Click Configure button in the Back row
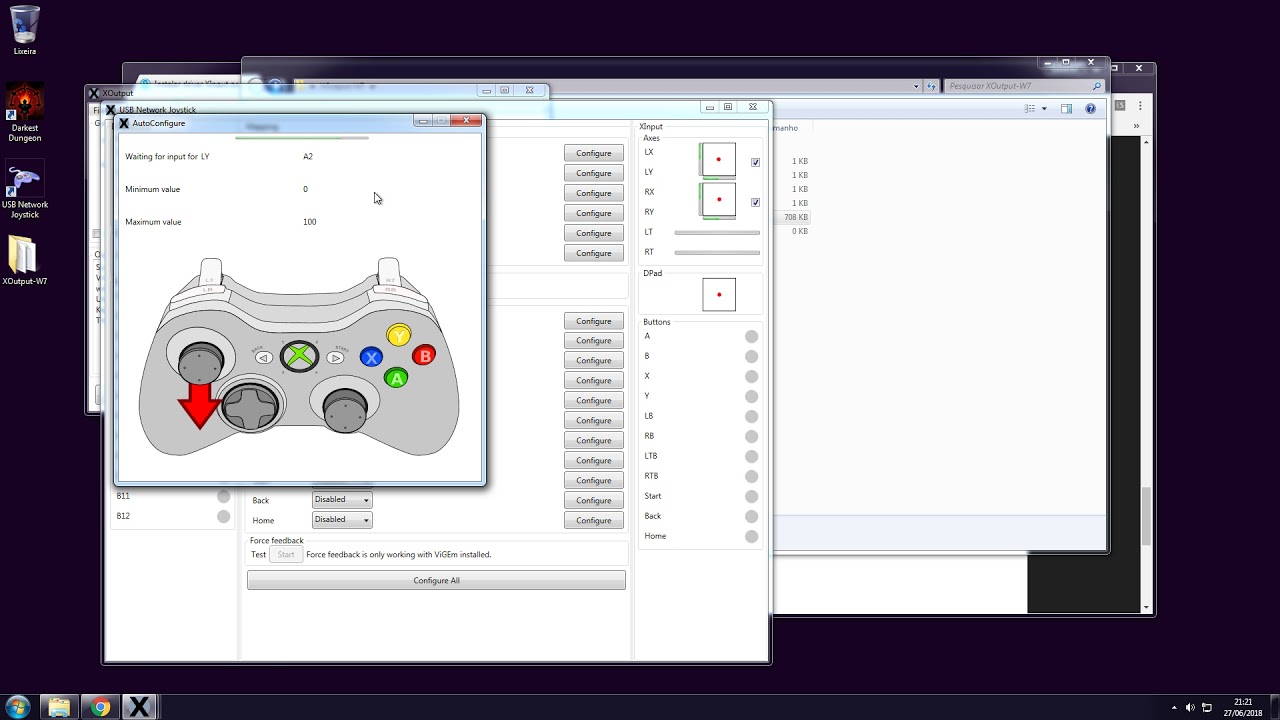The image size is (1280, 720). (x=594, y=500)
